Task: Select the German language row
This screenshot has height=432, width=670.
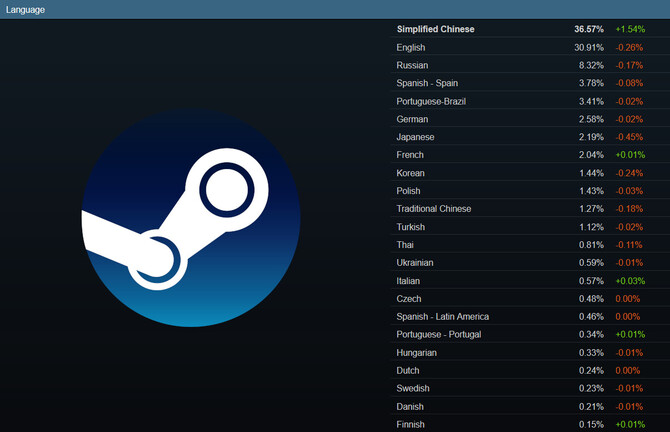Action: click(530, 119)
